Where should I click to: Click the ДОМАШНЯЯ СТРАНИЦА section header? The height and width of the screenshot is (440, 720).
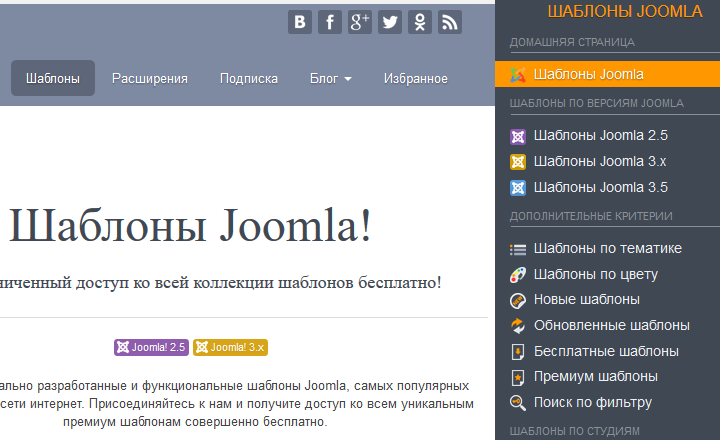pos(572,42)
